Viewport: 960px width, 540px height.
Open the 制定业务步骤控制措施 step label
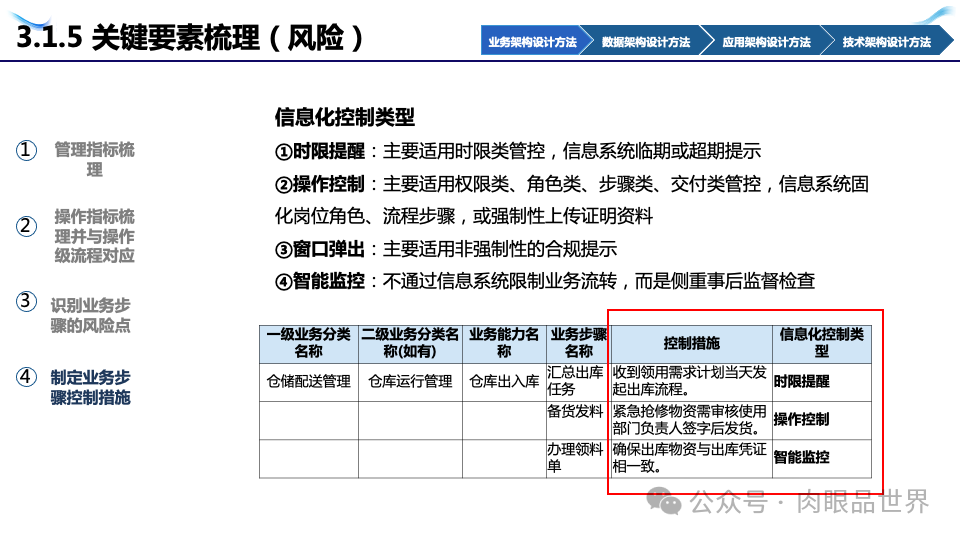tap(91, 387)
